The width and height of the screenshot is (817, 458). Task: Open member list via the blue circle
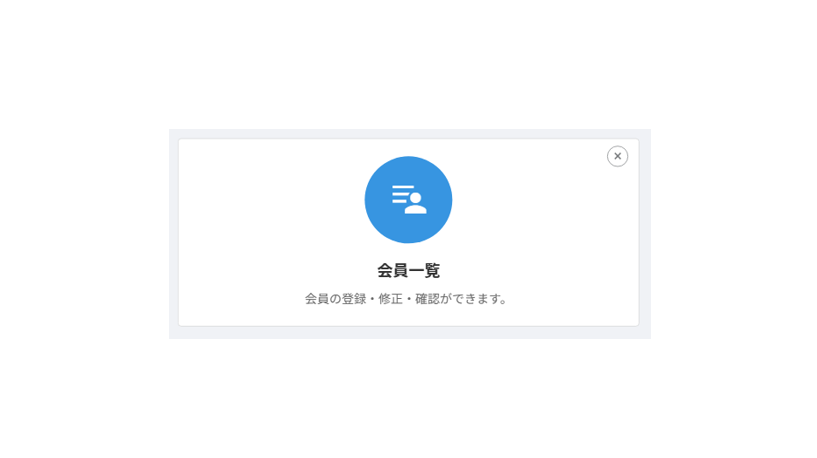(408, 200)
